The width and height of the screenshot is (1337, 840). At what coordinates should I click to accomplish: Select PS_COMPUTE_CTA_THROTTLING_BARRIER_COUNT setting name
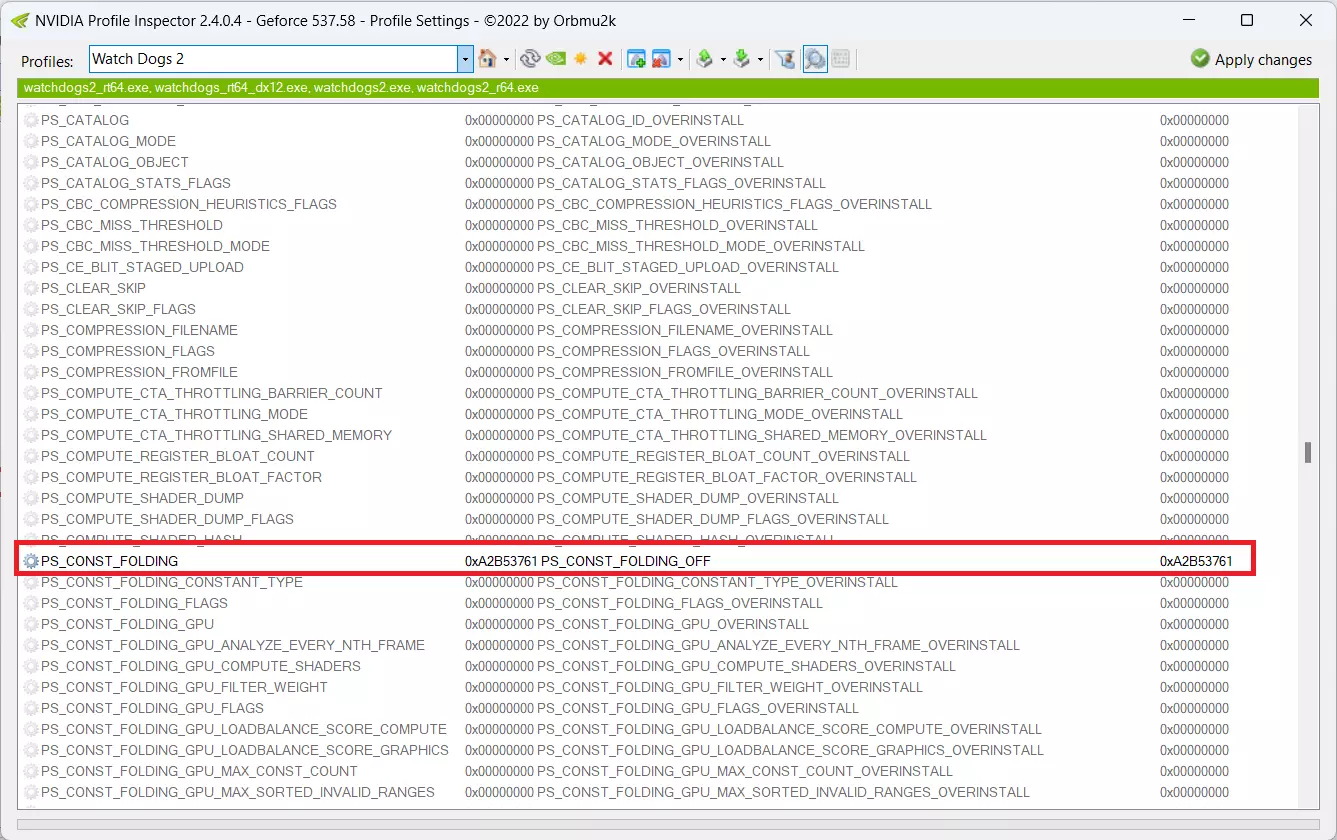click(x=212, y=393)
